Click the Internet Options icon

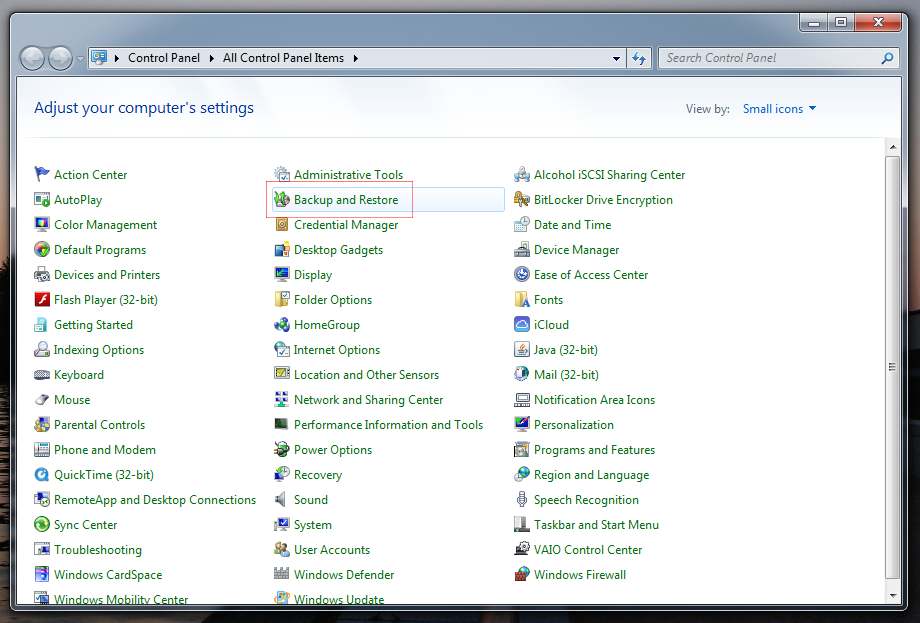[x=282, y=350]
